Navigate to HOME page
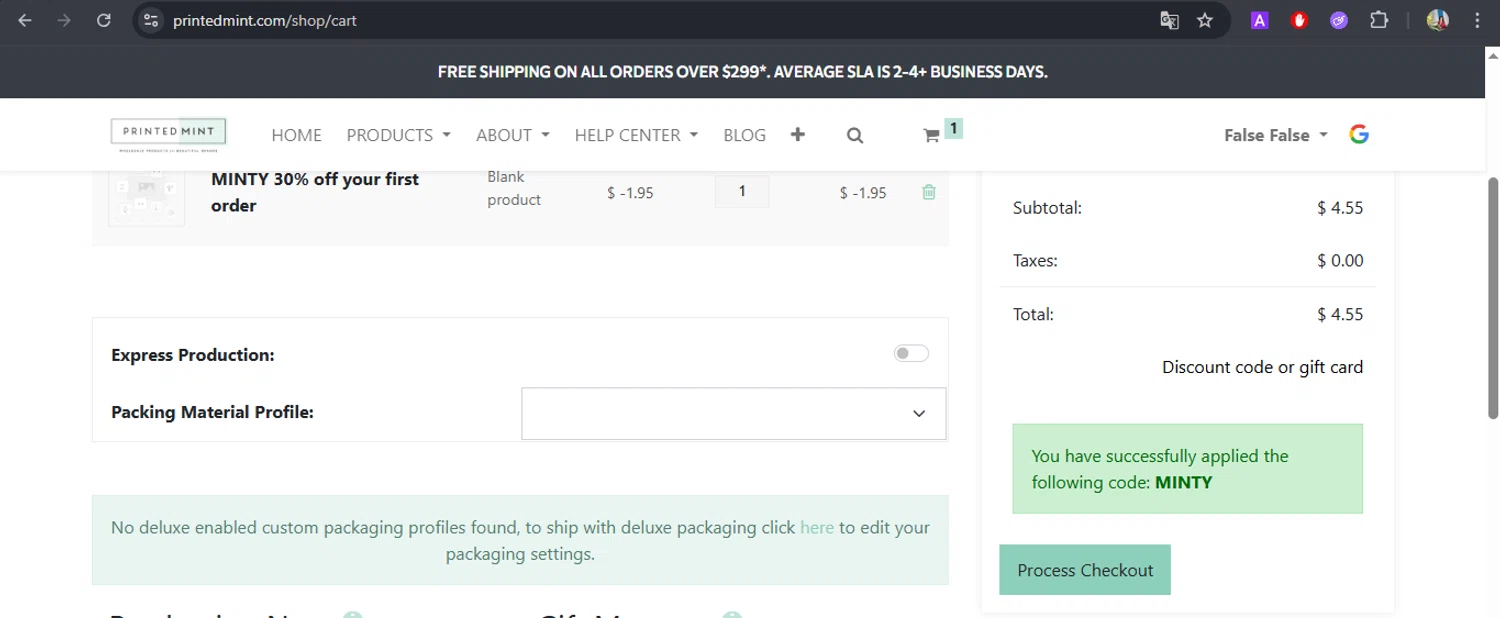 [x=296, y=135]
